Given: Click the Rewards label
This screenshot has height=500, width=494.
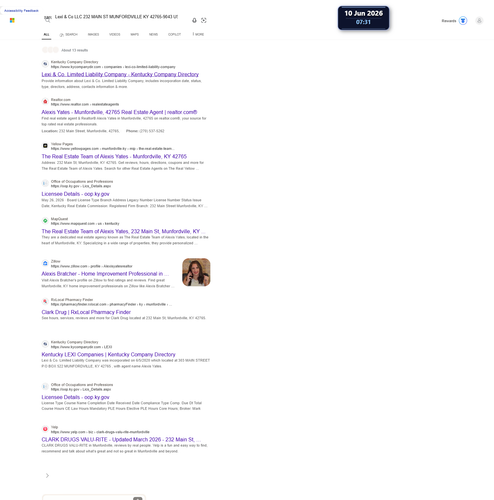Looking at the screenshot, I should tap(449, 21).
